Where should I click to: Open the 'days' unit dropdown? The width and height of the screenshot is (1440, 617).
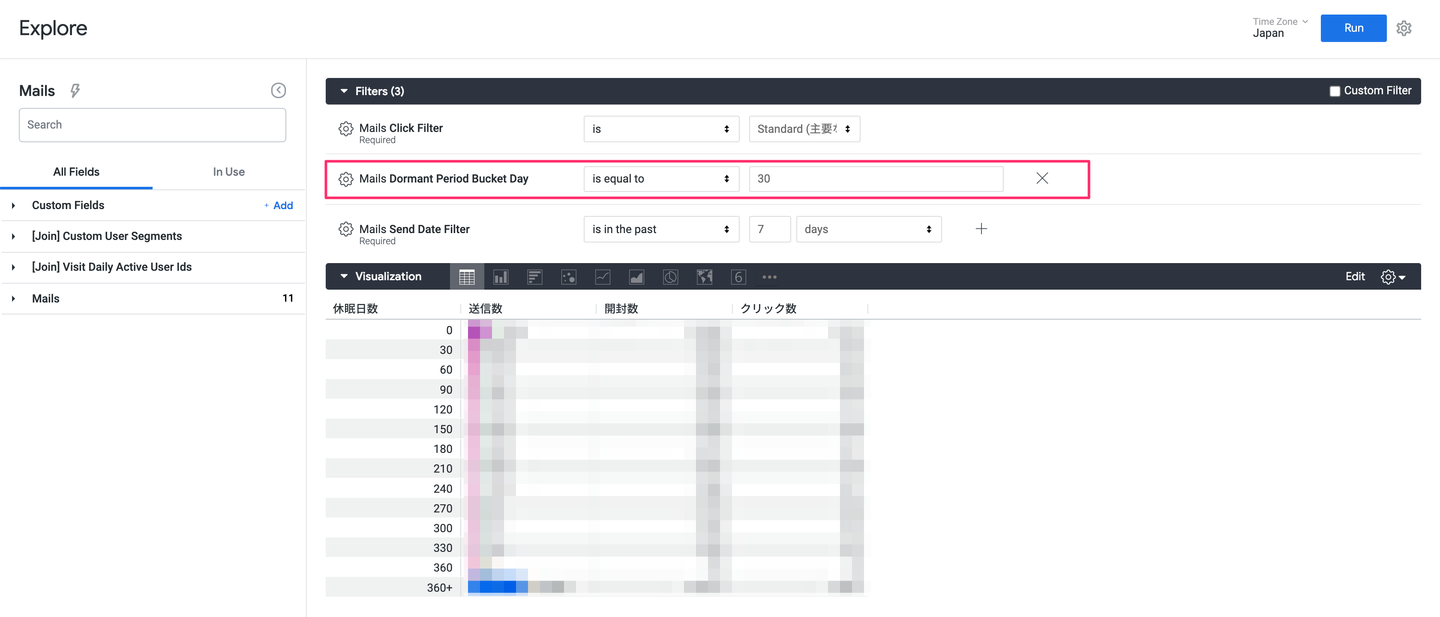tap(868, 229)
